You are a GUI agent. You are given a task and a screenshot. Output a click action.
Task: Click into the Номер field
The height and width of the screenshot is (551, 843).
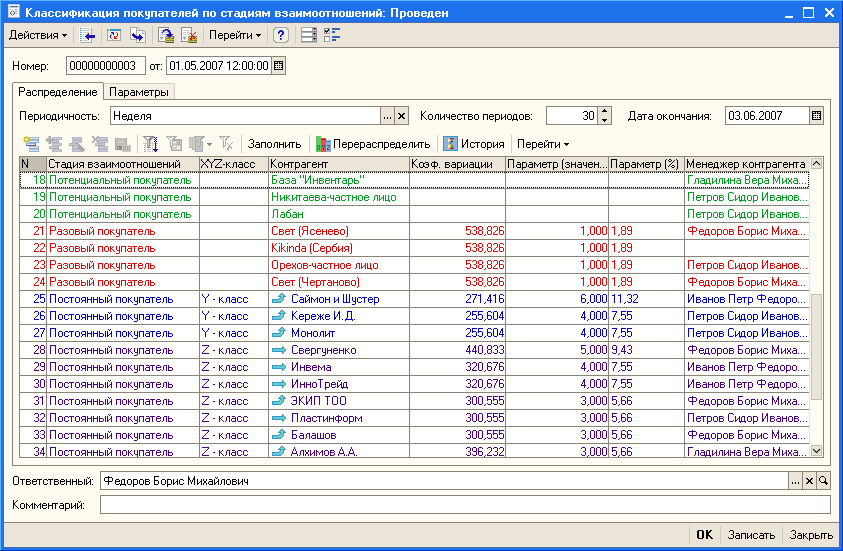coord(105,66)
